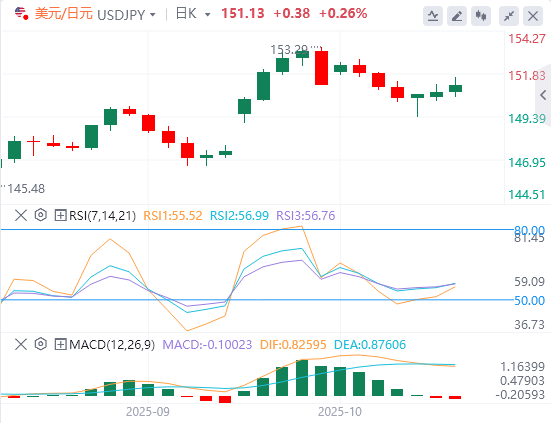Open the indicator line chart tool
The height and width of the screenshot is (423, 551).
(433, 16)
